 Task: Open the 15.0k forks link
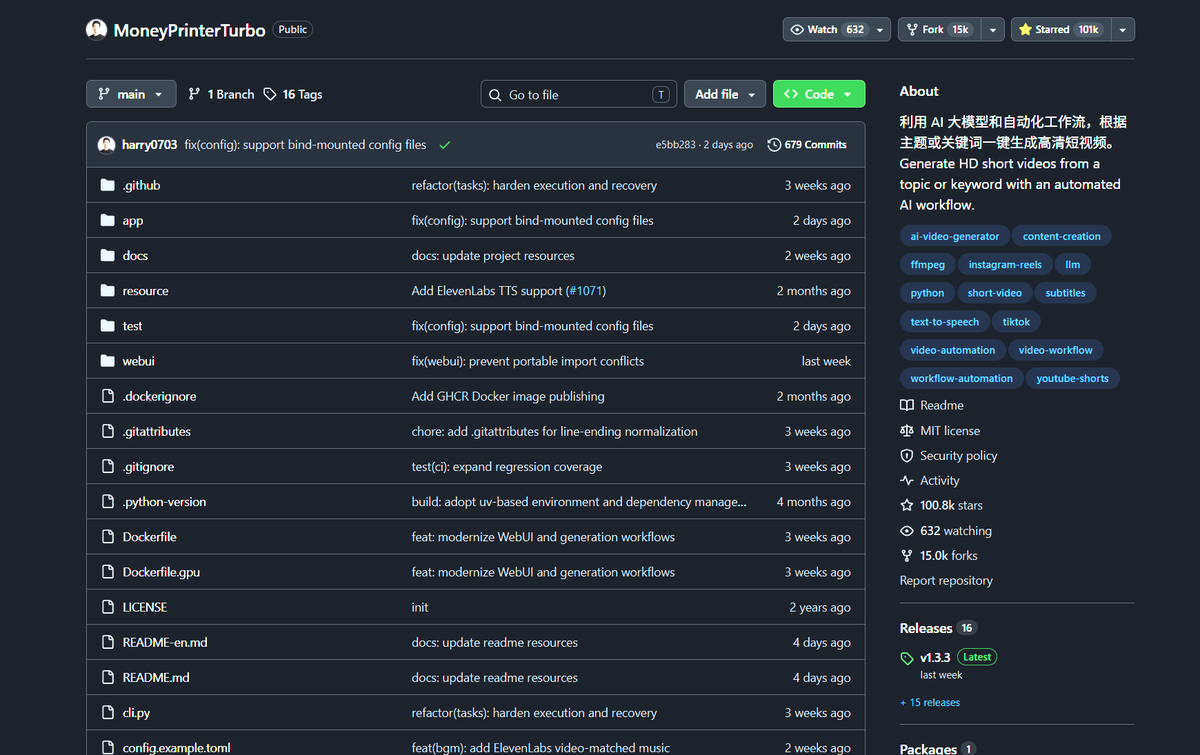pyautogui.click(x=939, y=556)
